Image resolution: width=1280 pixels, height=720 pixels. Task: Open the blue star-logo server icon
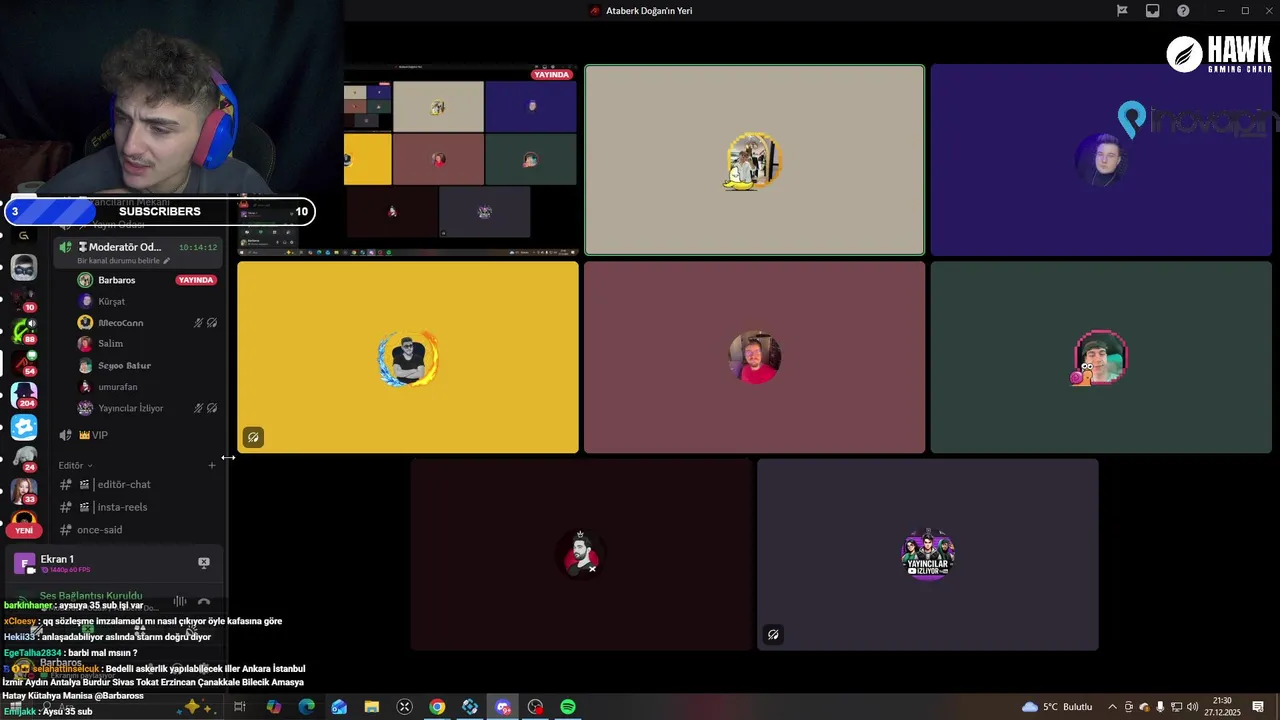click(24, 427)
